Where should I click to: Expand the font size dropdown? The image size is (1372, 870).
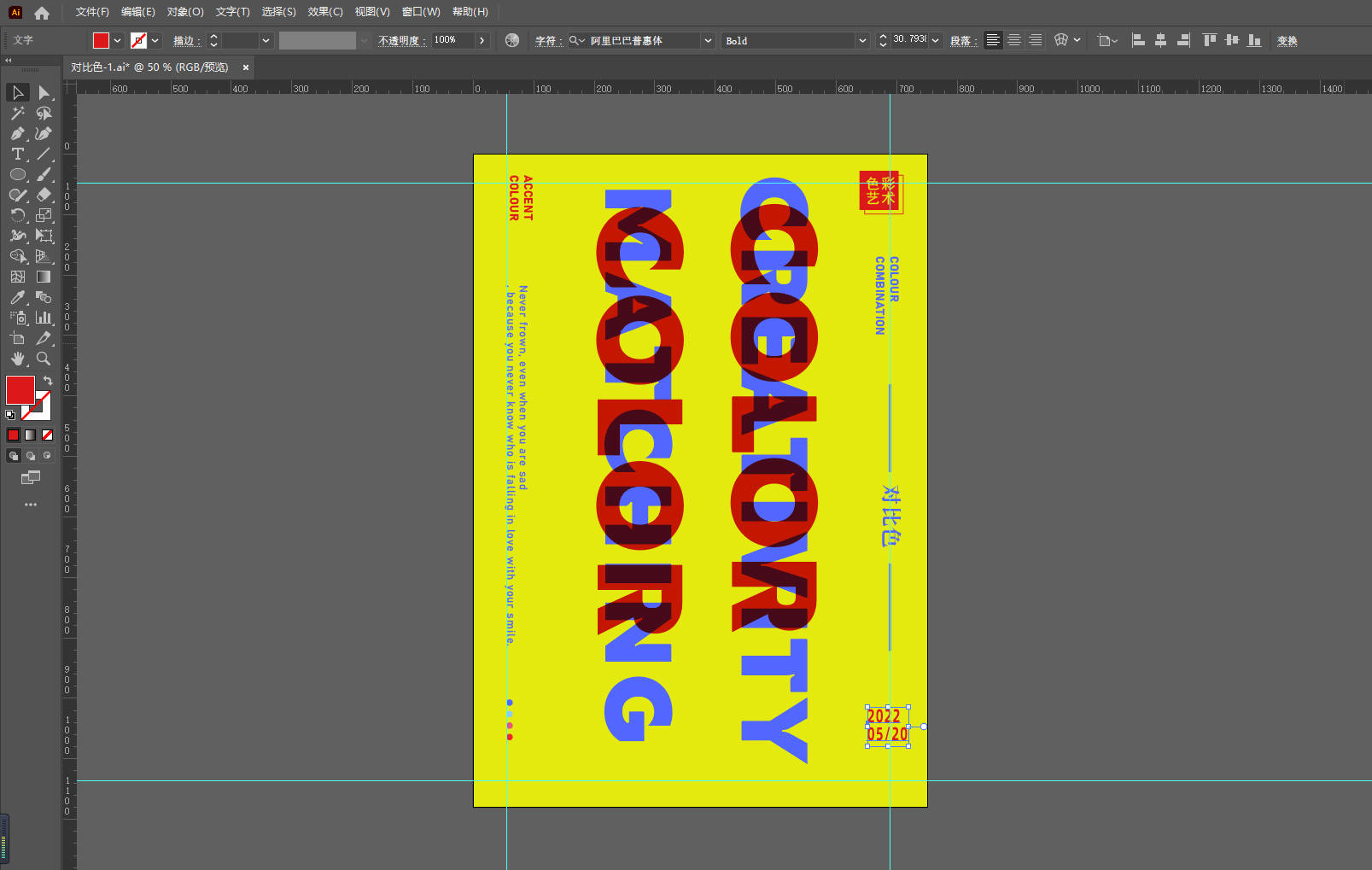(x=936, y=40)
